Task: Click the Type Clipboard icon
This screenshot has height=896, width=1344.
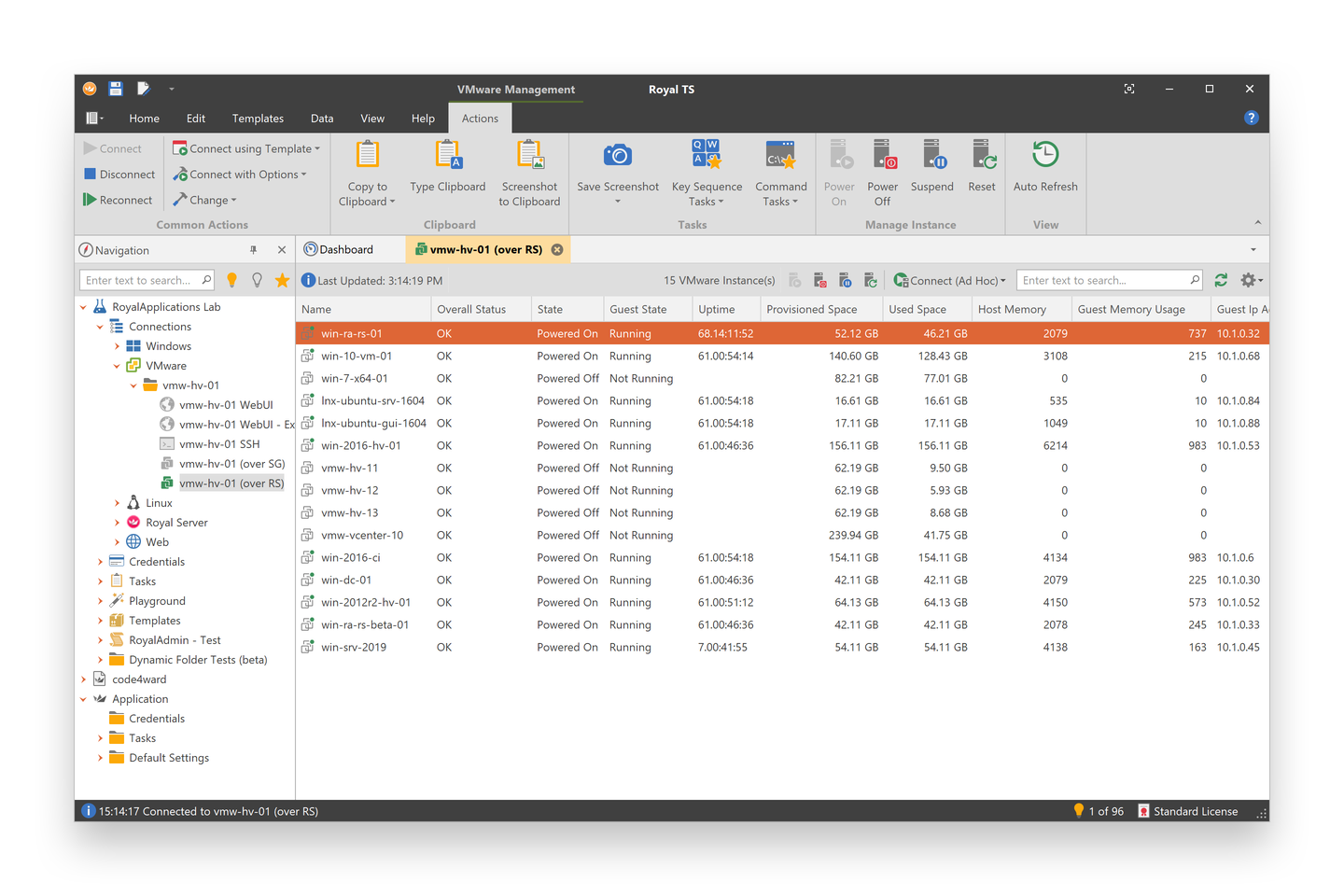Action: 448,156
